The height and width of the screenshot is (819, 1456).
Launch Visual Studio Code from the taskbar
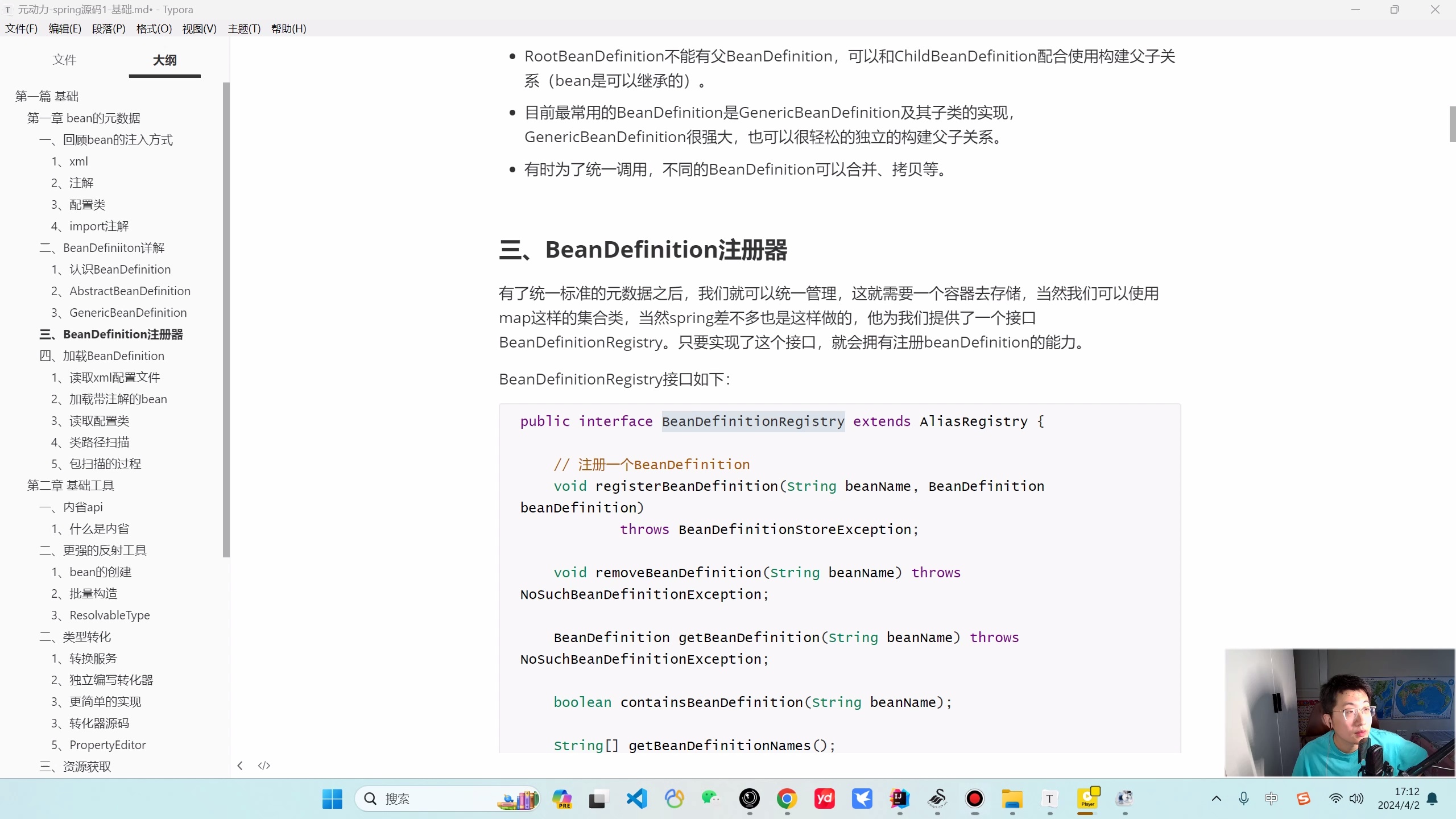(x=636, y=799)
